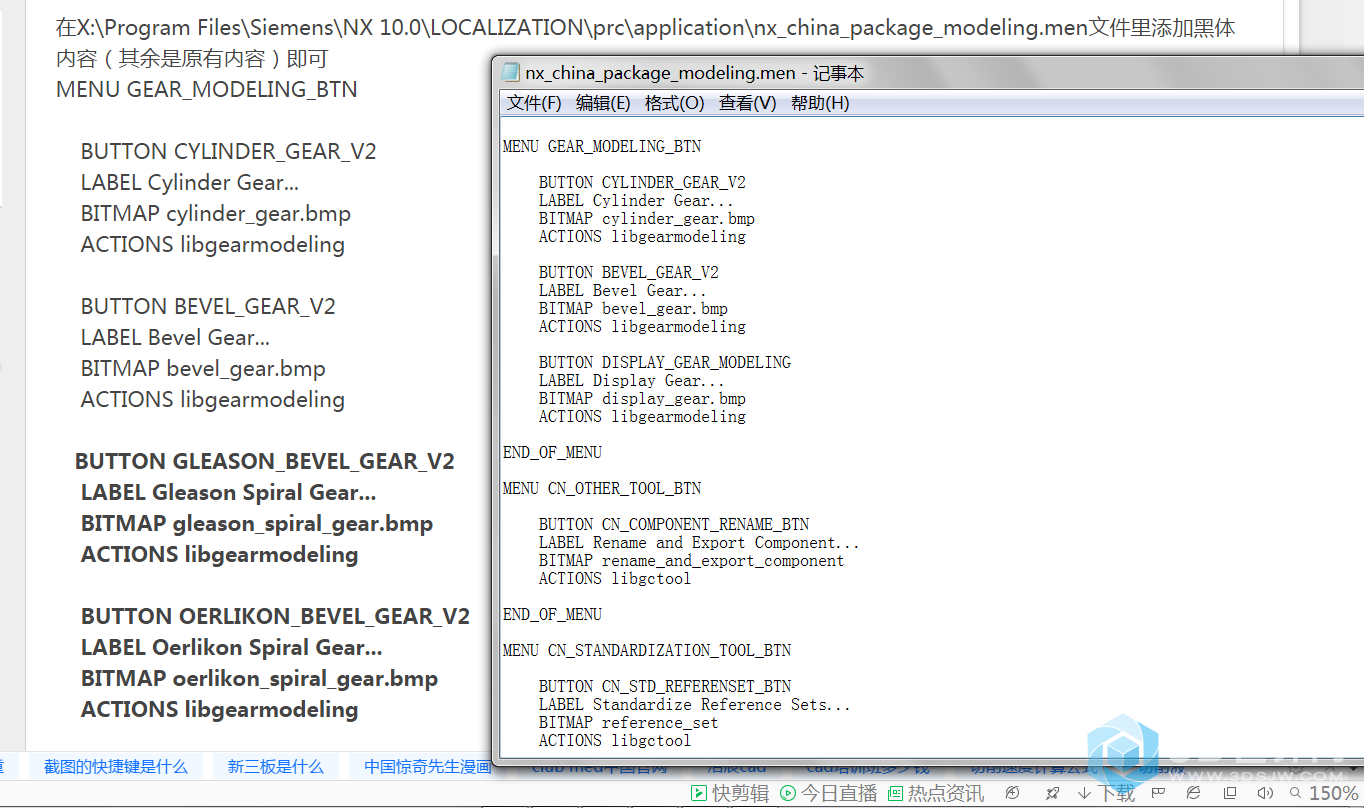The height and width of the screenshot is (808, 1370).
Task: Click bold line BITMAP gleason_spiral_gear.bmp
Action: (x=257, y=523)
